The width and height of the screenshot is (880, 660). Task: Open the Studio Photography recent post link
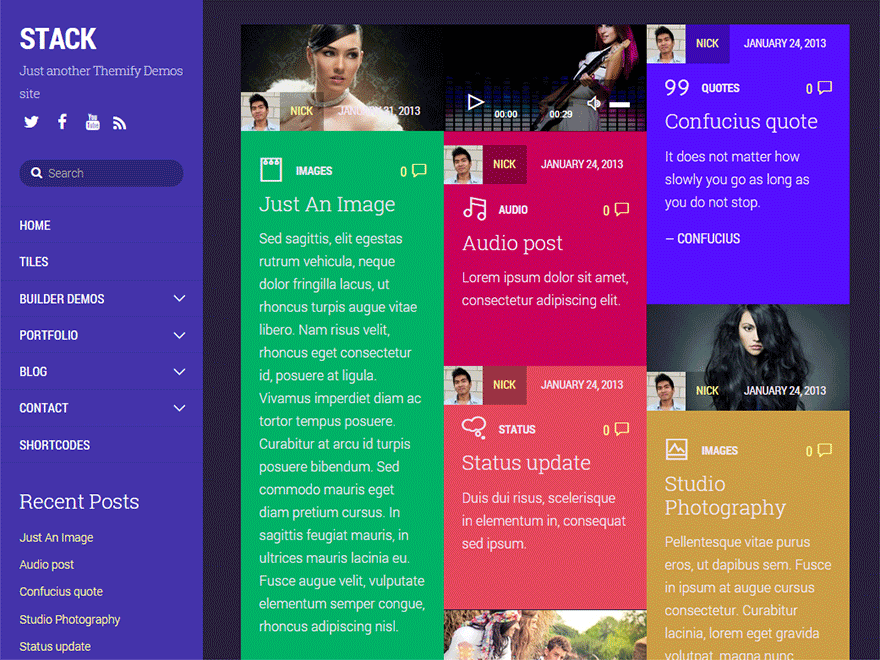(70, 619)
